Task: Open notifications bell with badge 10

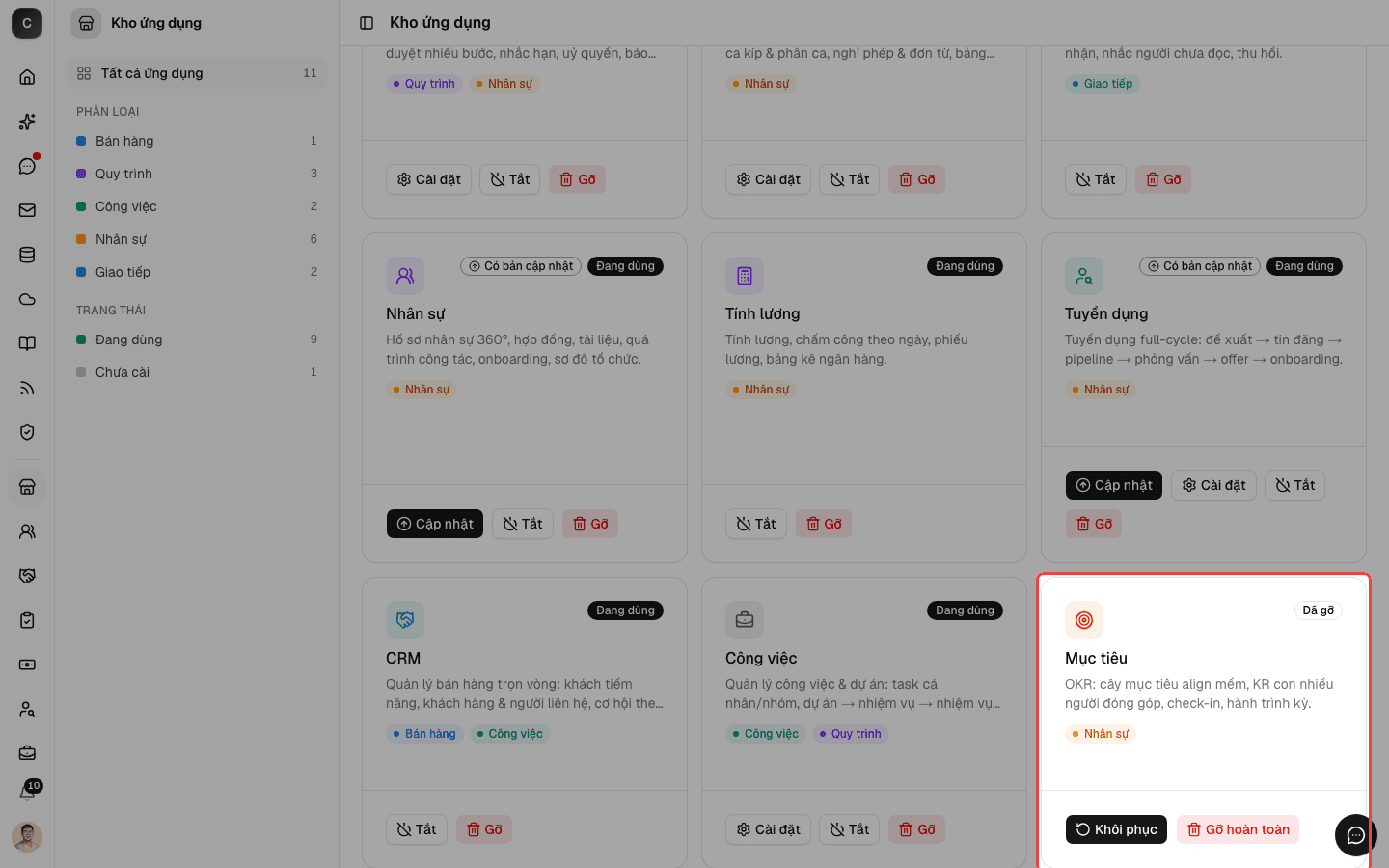Action: [27, 793]
